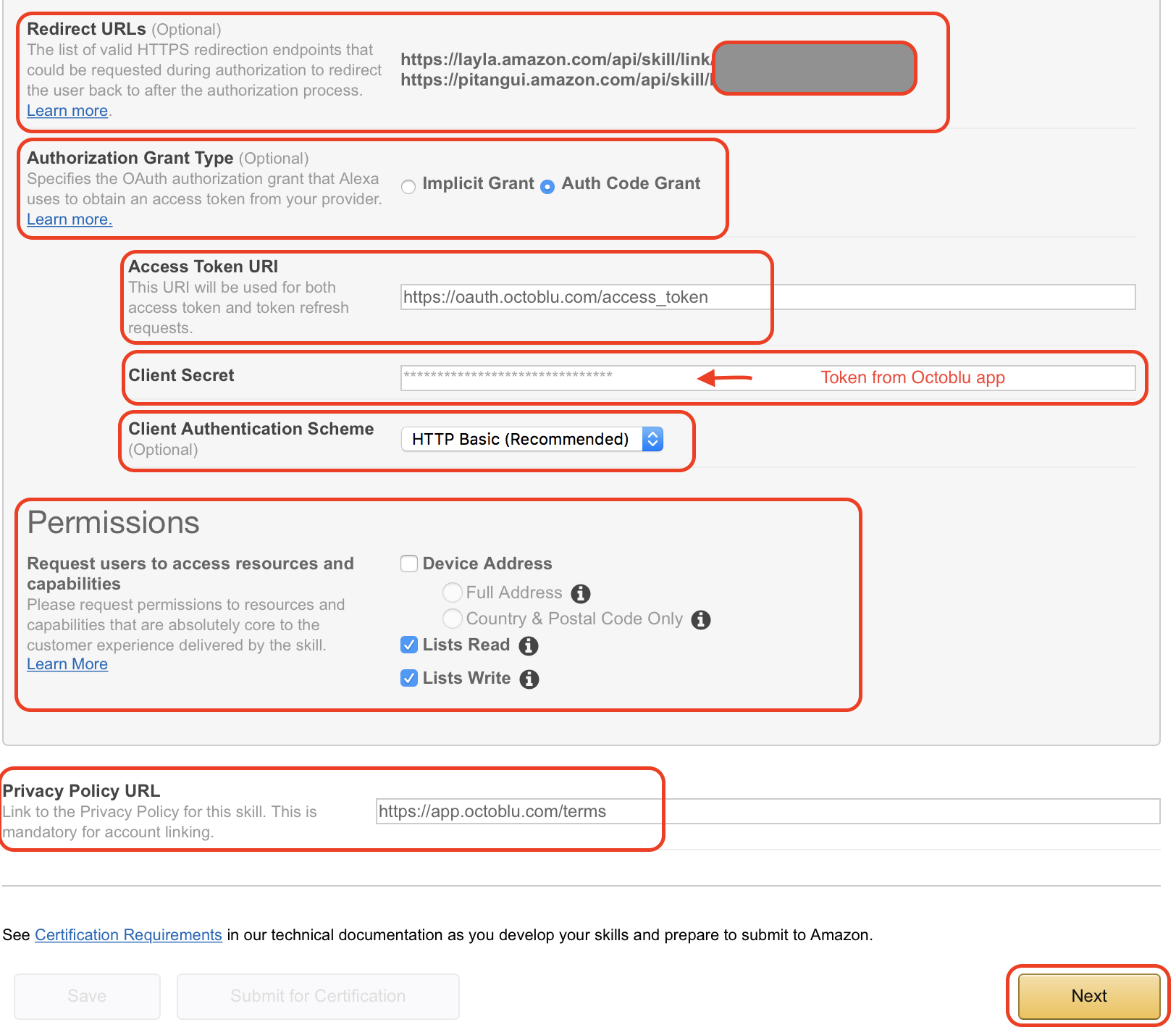Select the Auth Code Grant radio button
This screenshot has height=1030, width=1176.
[548, 187]
